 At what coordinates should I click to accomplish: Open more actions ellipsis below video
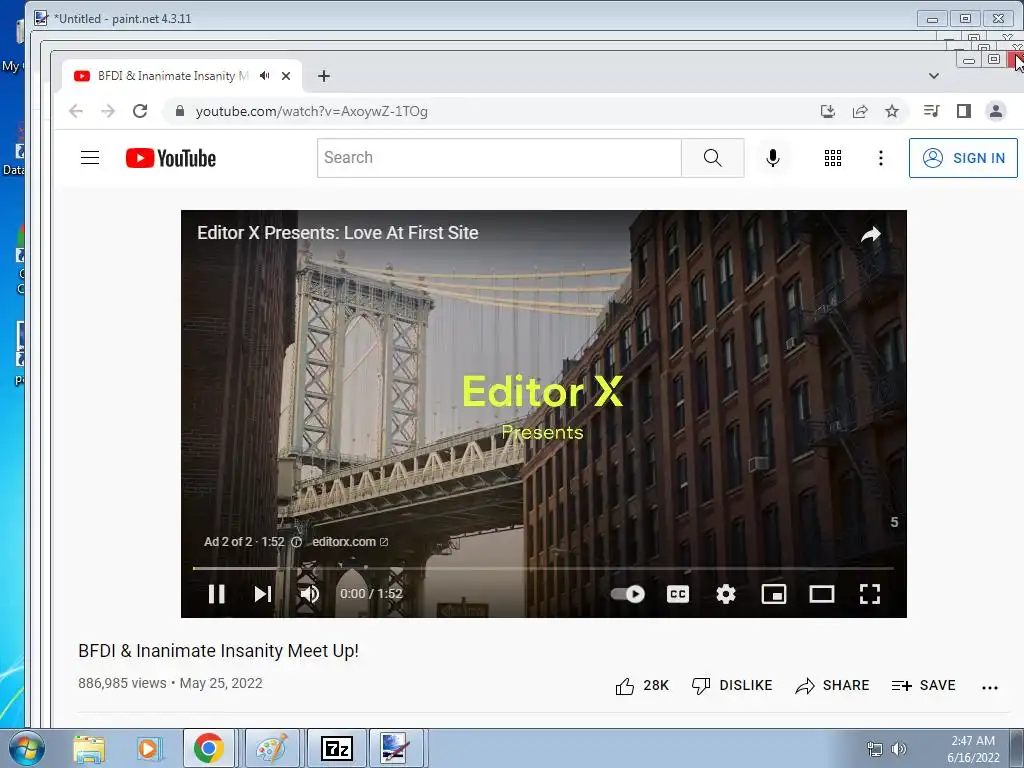[x=990, y=687]
